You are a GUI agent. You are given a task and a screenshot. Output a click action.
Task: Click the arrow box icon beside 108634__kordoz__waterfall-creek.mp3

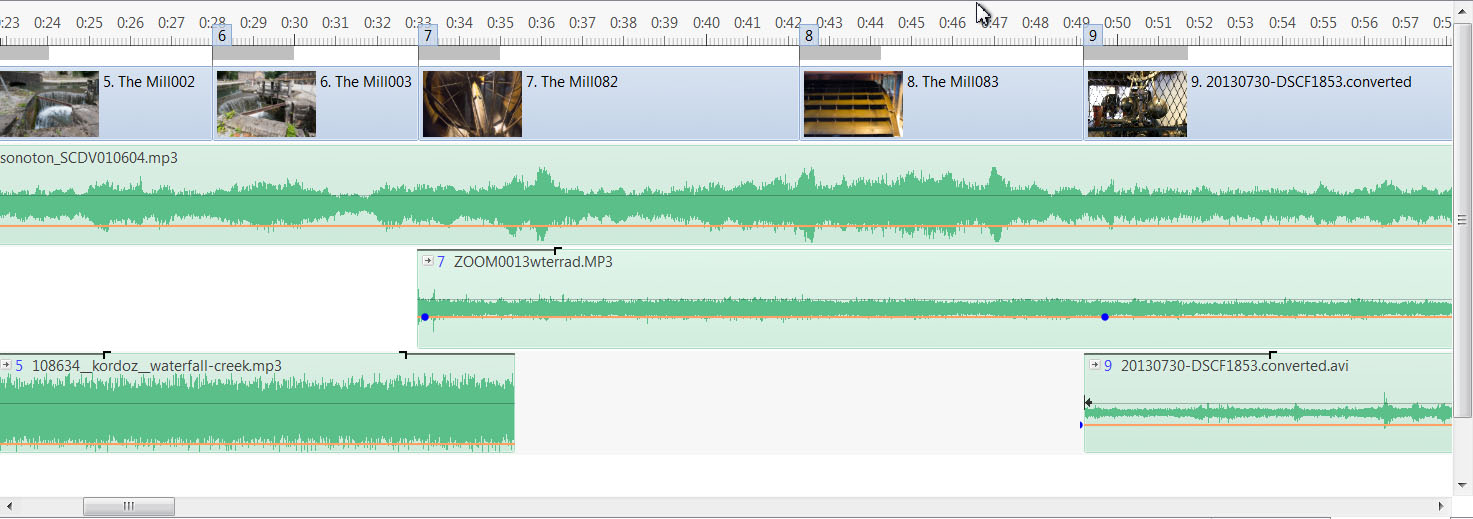tap(6, 365)
